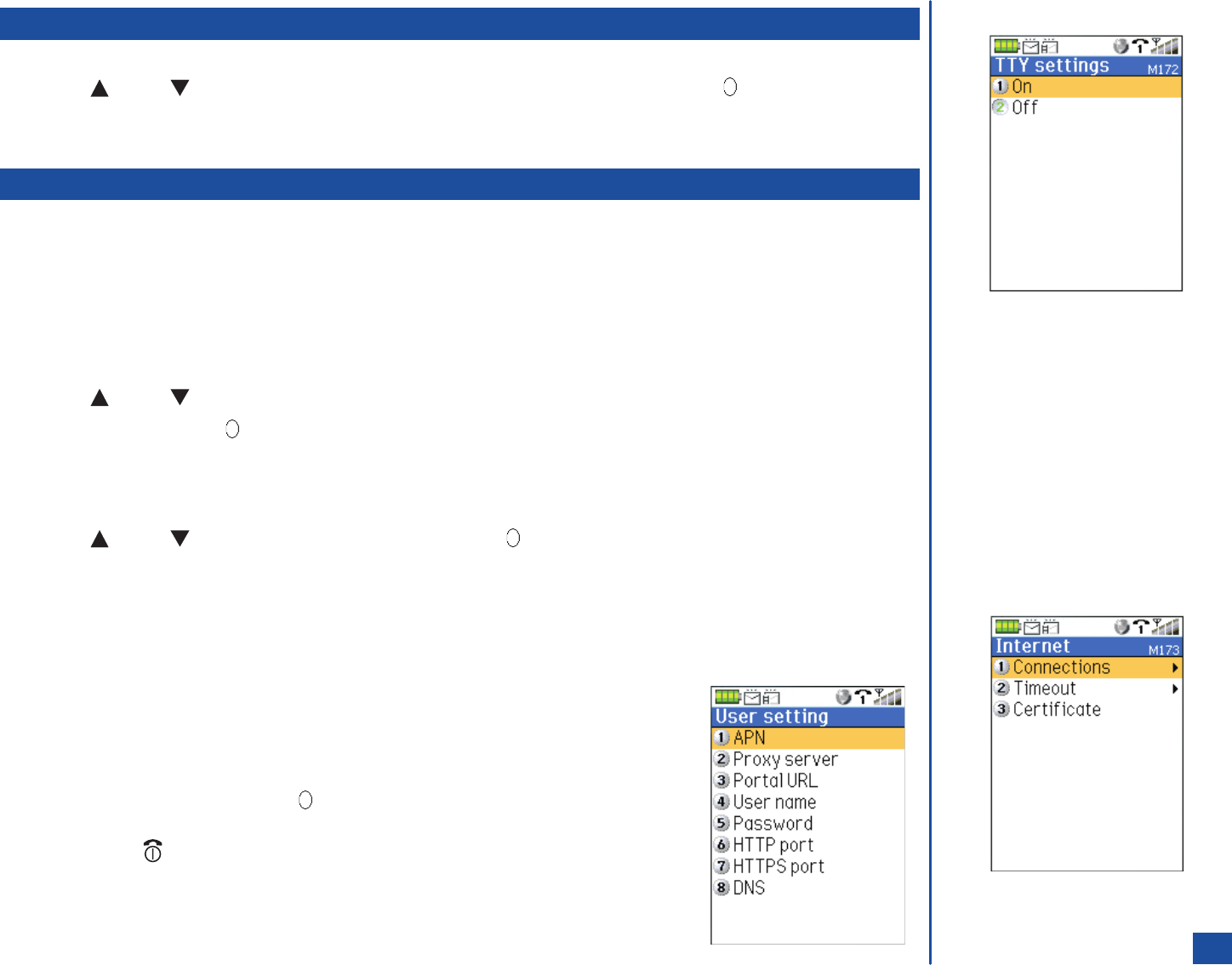Select HTTPS port in User setting list
Screen dimensions: 1232x965
pos(808,866)
